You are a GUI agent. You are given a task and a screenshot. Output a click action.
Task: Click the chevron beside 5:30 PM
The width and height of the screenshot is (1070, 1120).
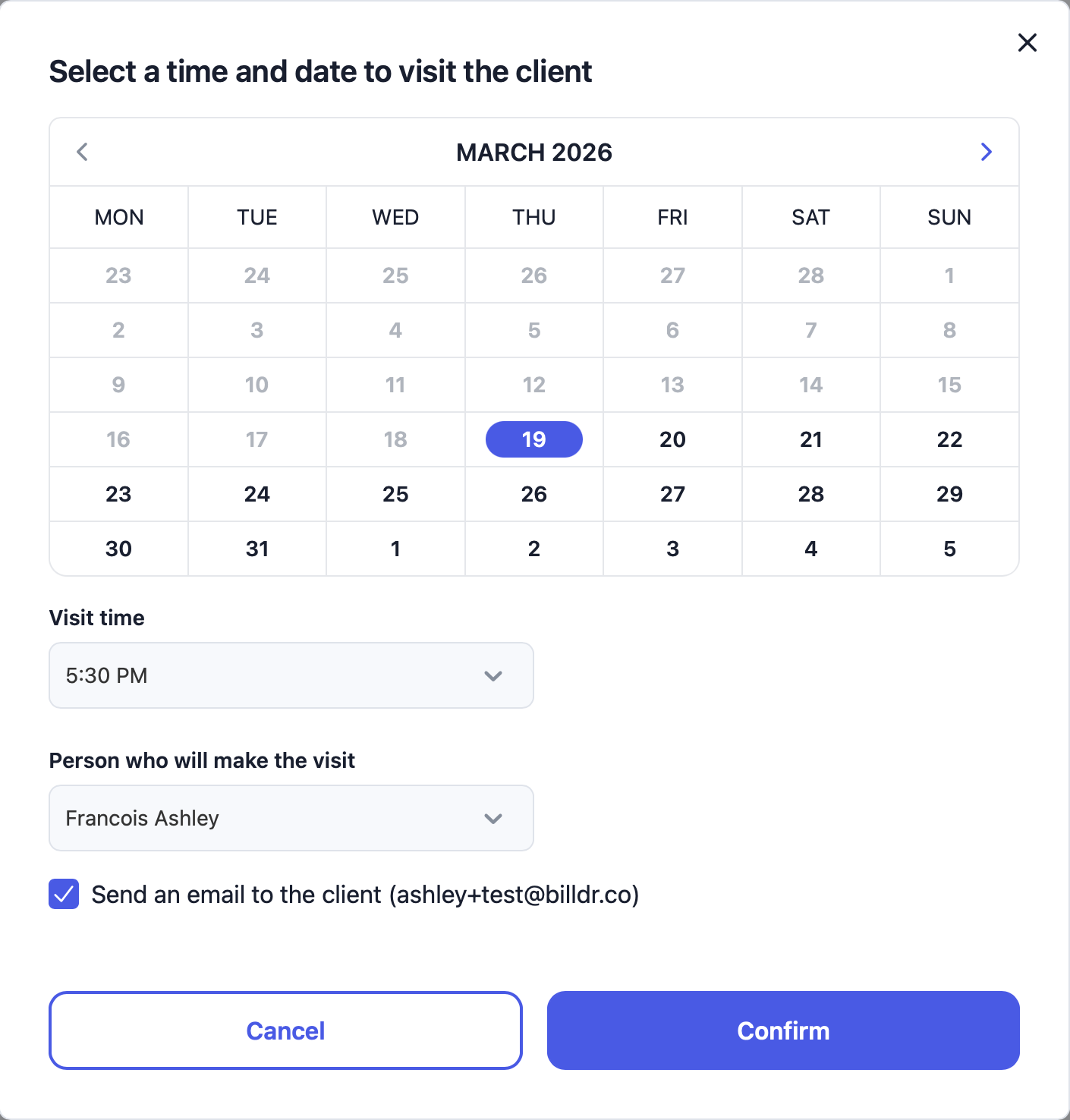(x=493, y=675)
